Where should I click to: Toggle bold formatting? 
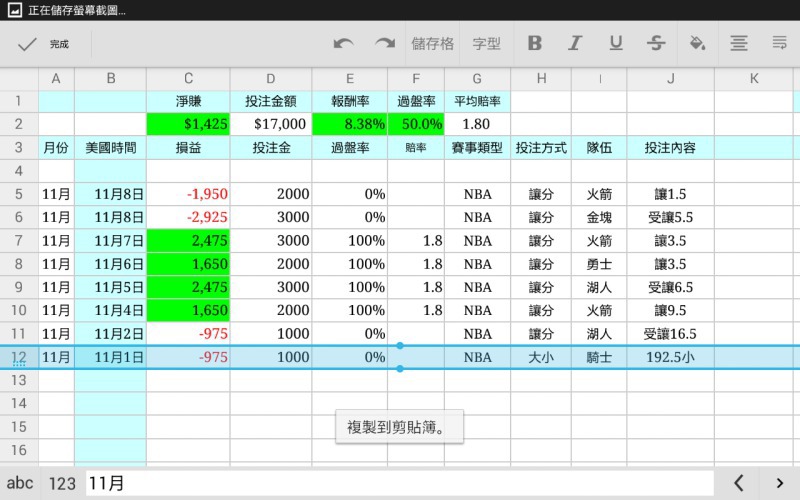[534, 43]
